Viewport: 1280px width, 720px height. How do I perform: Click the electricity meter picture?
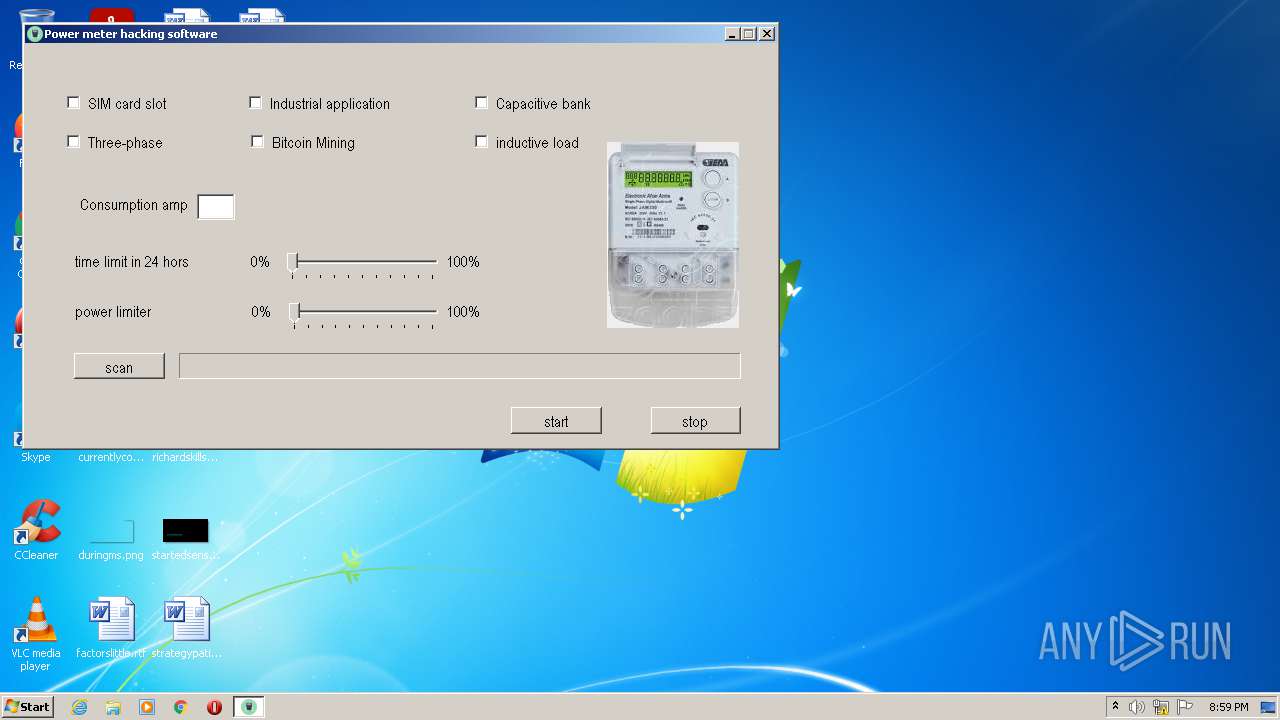click(673, 235)
